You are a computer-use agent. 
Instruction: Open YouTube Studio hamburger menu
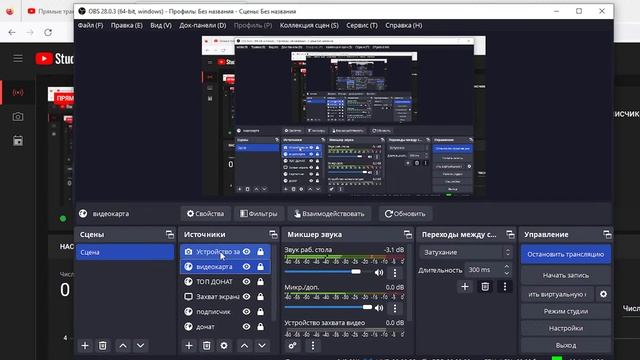[x=18, y=58]
